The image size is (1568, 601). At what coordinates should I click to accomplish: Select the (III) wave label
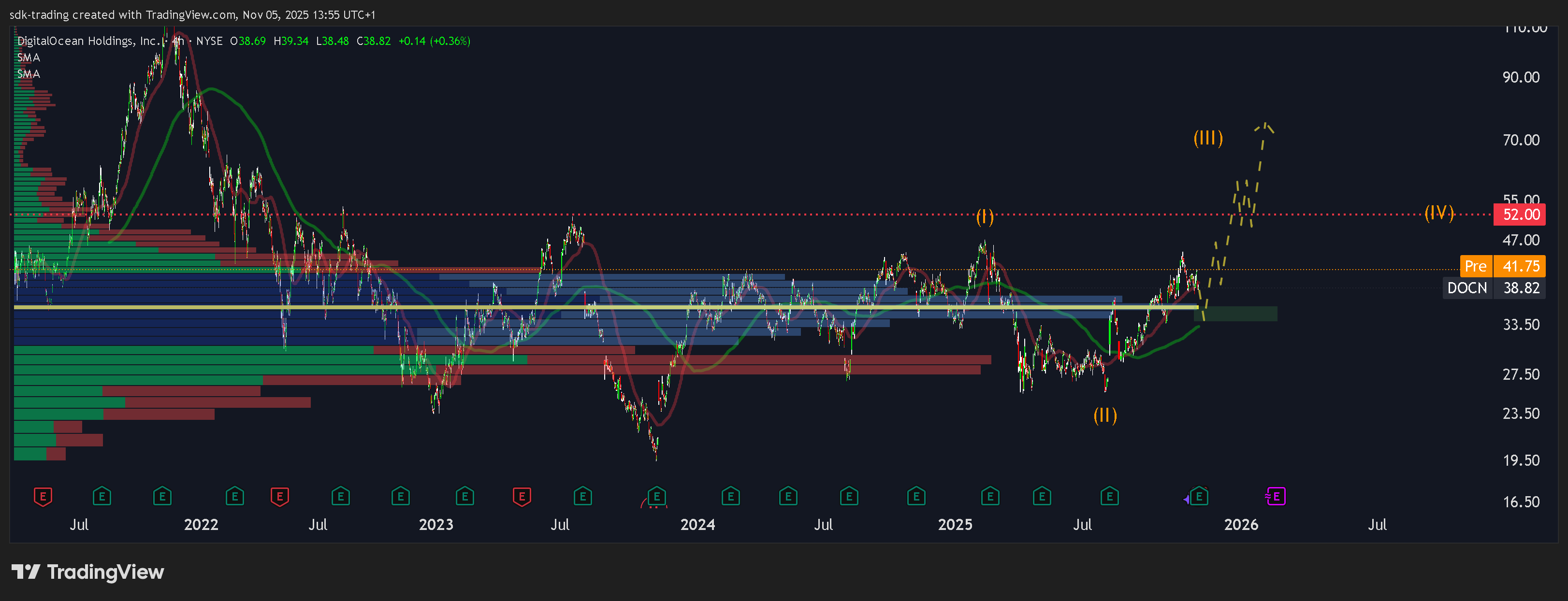click(1208, 138)
